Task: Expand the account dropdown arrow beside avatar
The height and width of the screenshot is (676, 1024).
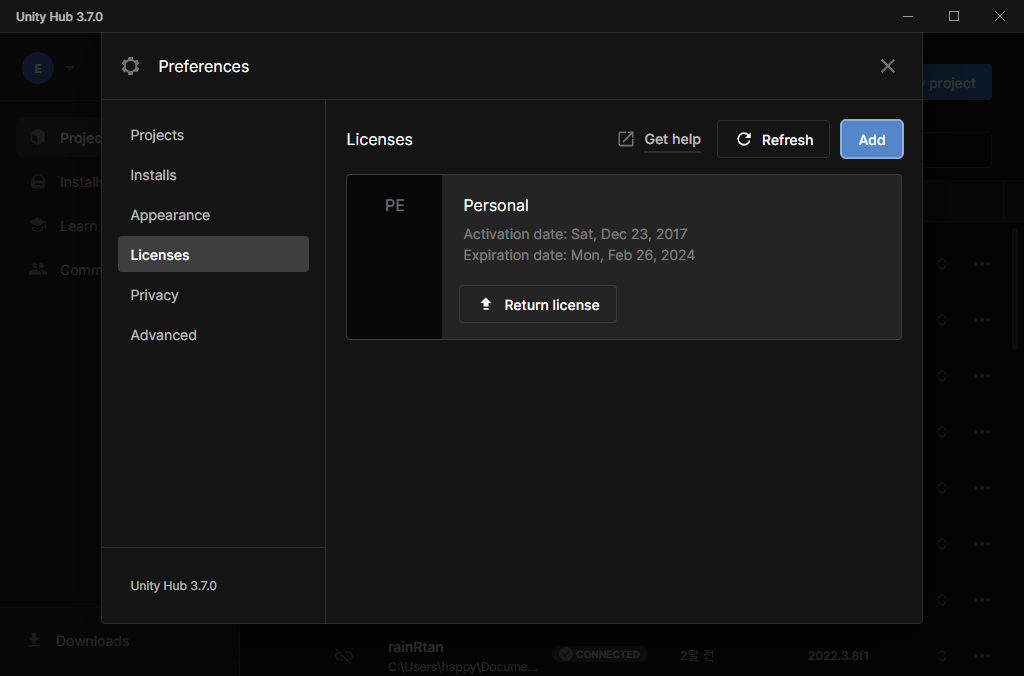Action: tap(70, 68)
